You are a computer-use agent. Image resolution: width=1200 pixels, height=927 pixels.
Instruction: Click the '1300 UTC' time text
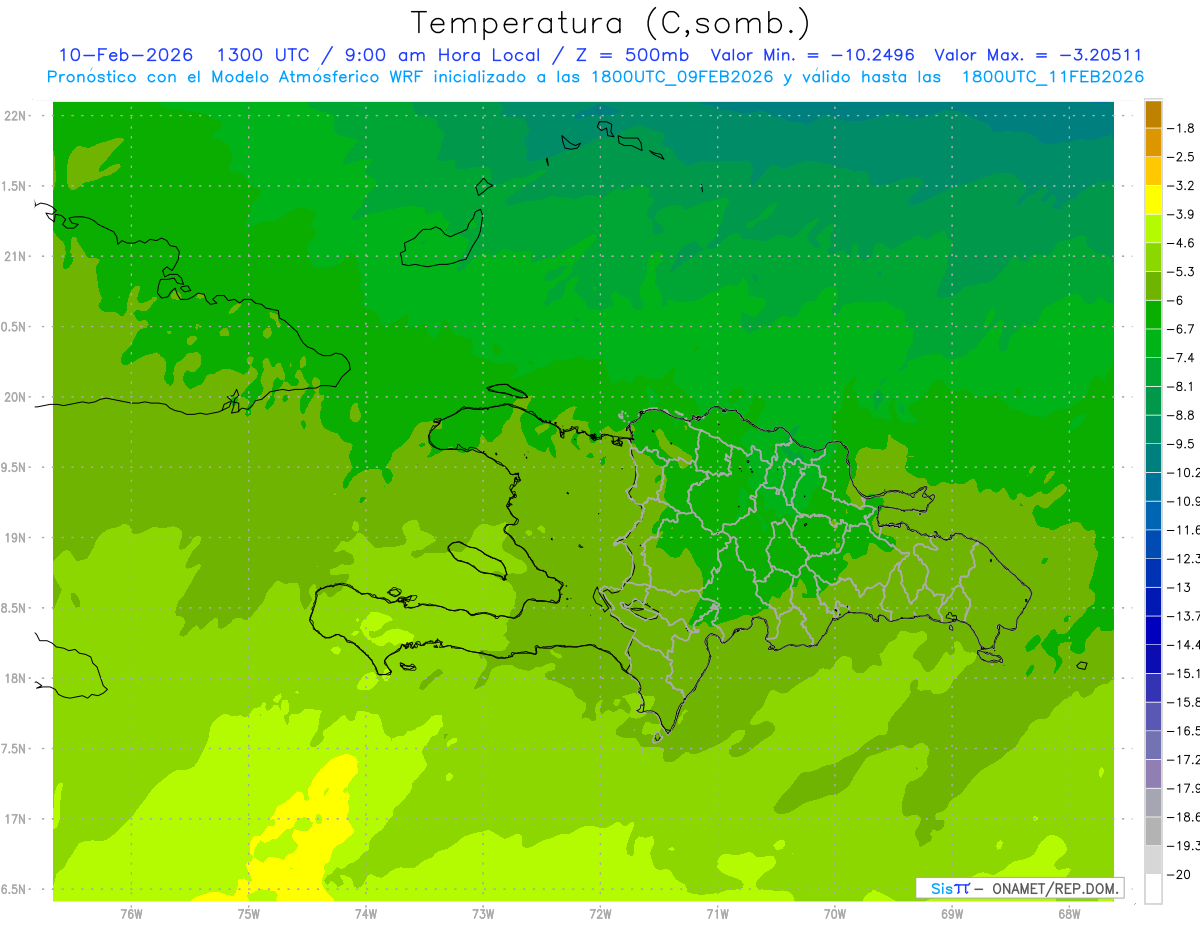pyautogui.click(x=263, y=55)
